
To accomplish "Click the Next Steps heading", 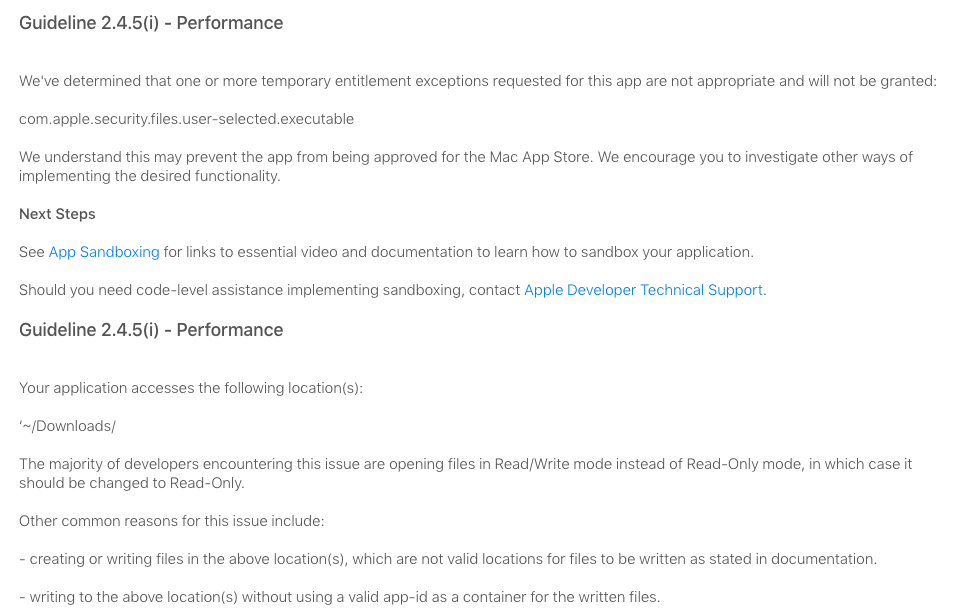I will coord(57,214).
